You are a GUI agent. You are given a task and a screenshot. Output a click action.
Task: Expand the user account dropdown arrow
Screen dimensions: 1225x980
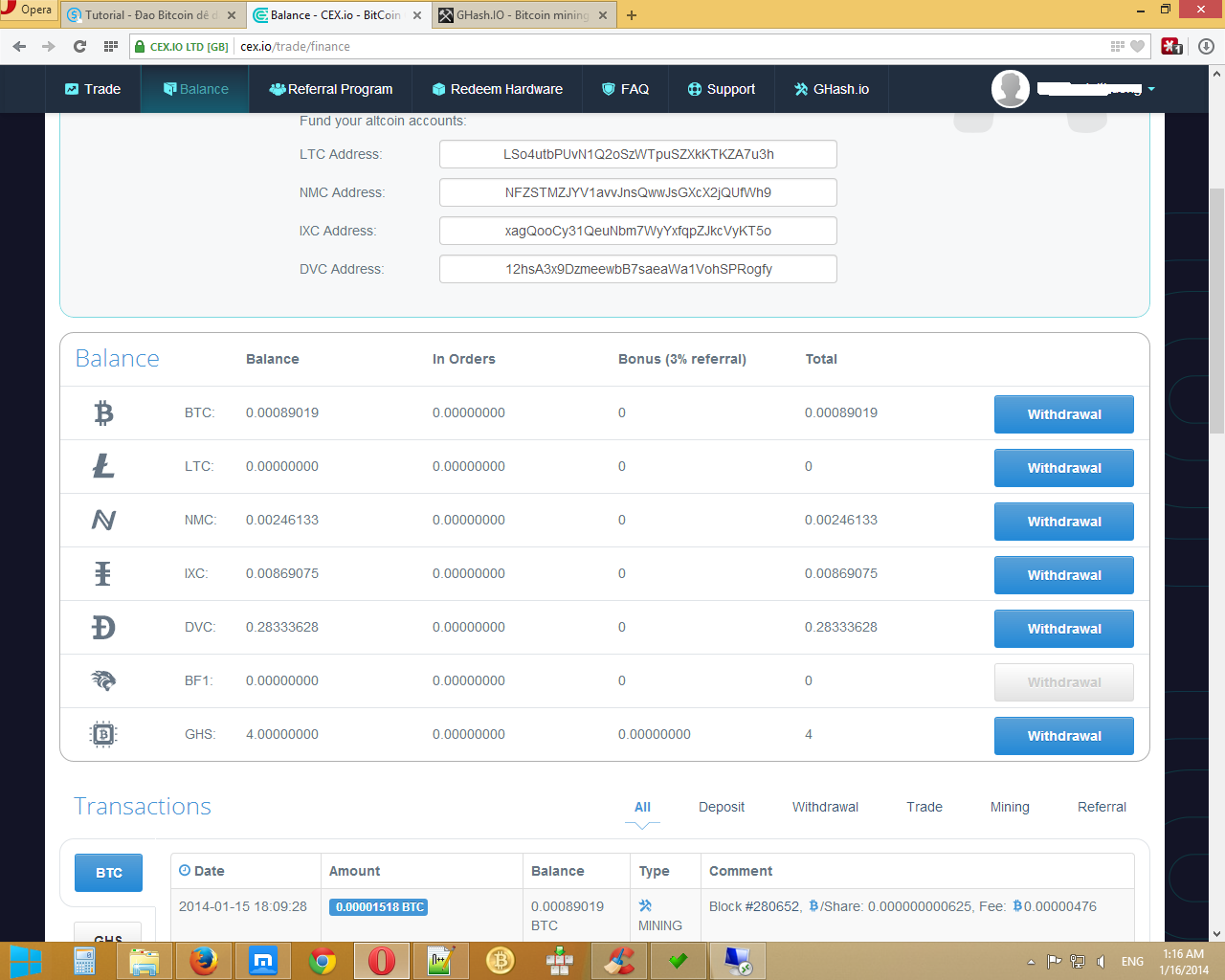[1151, 89]
